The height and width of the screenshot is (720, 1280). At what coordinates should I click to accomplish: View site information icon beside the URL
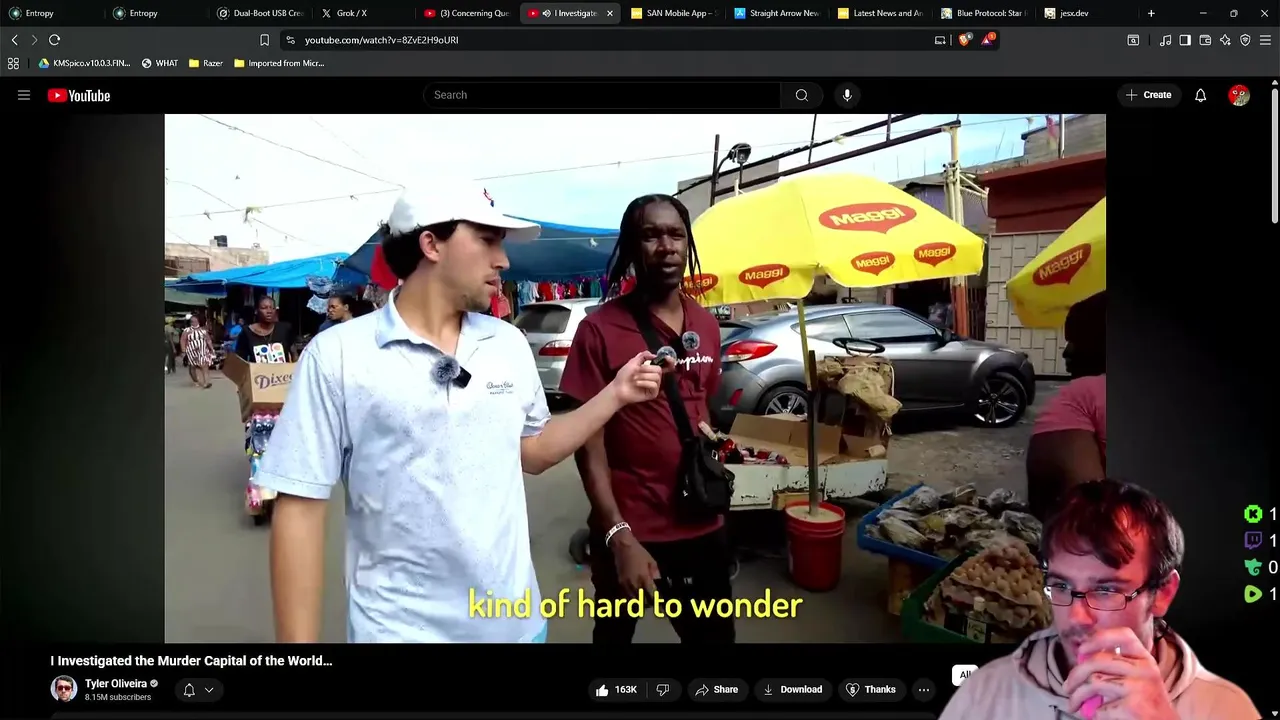[290, 40]
